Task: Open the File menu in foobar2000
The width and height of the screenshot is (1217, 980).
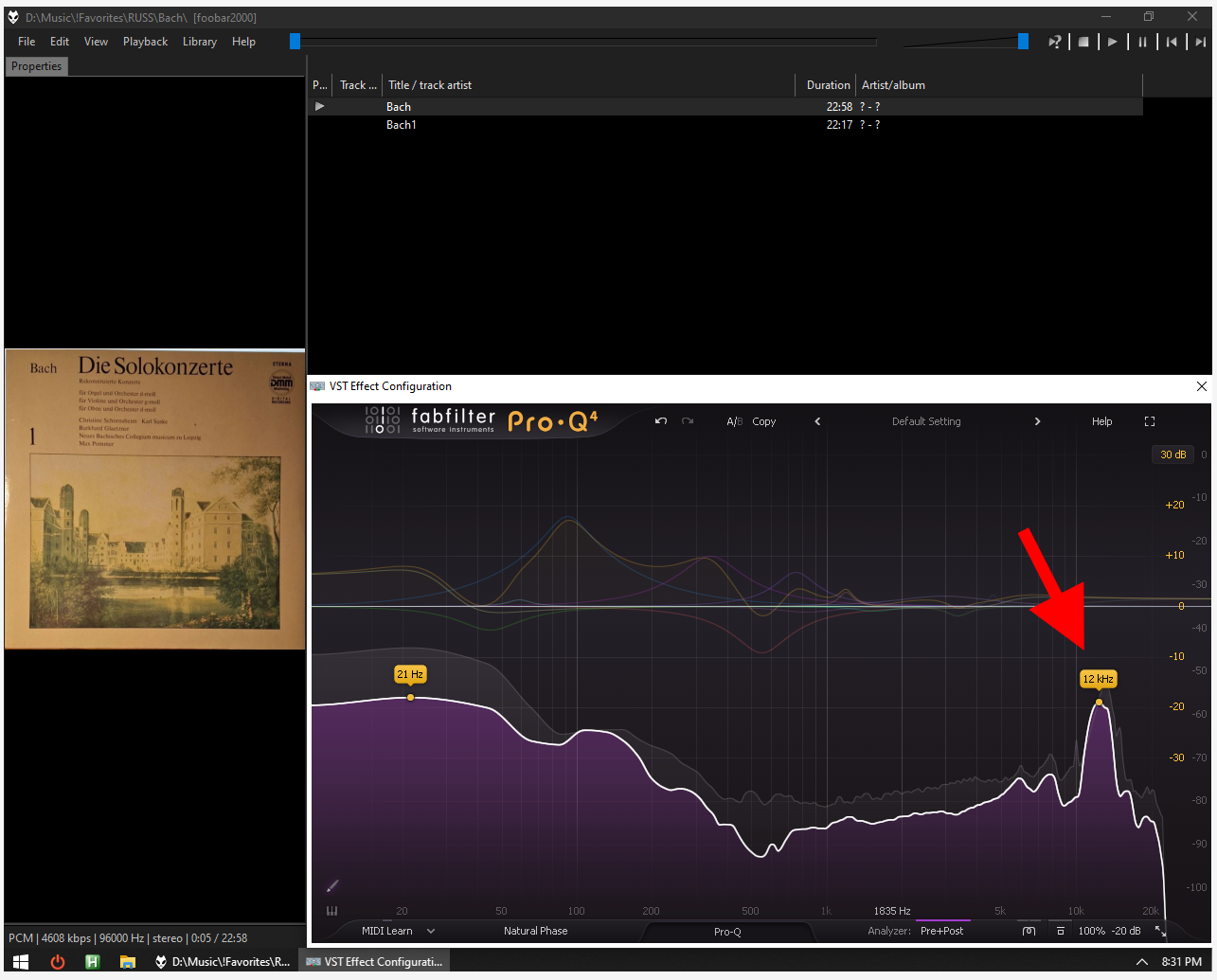Action: pos(27,42)
